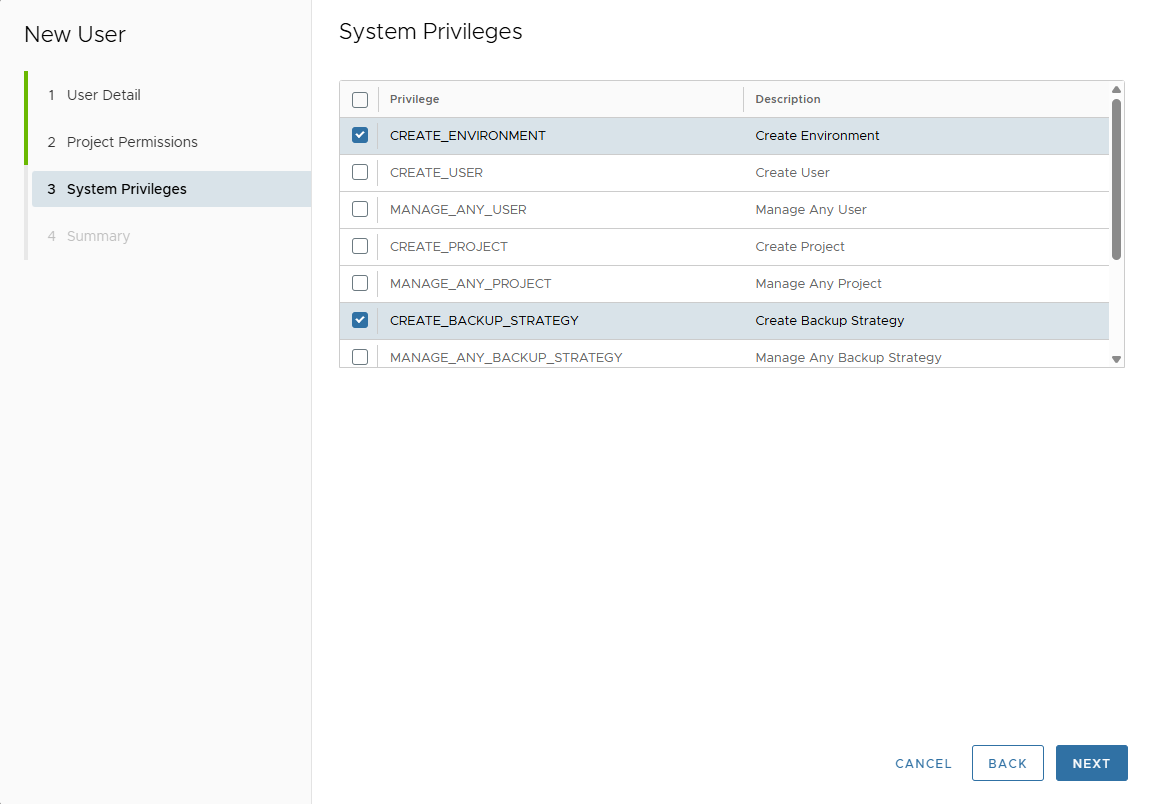Sort by the Privilege column header
This screenshot has width=1150, height=804.
point(413,99)
